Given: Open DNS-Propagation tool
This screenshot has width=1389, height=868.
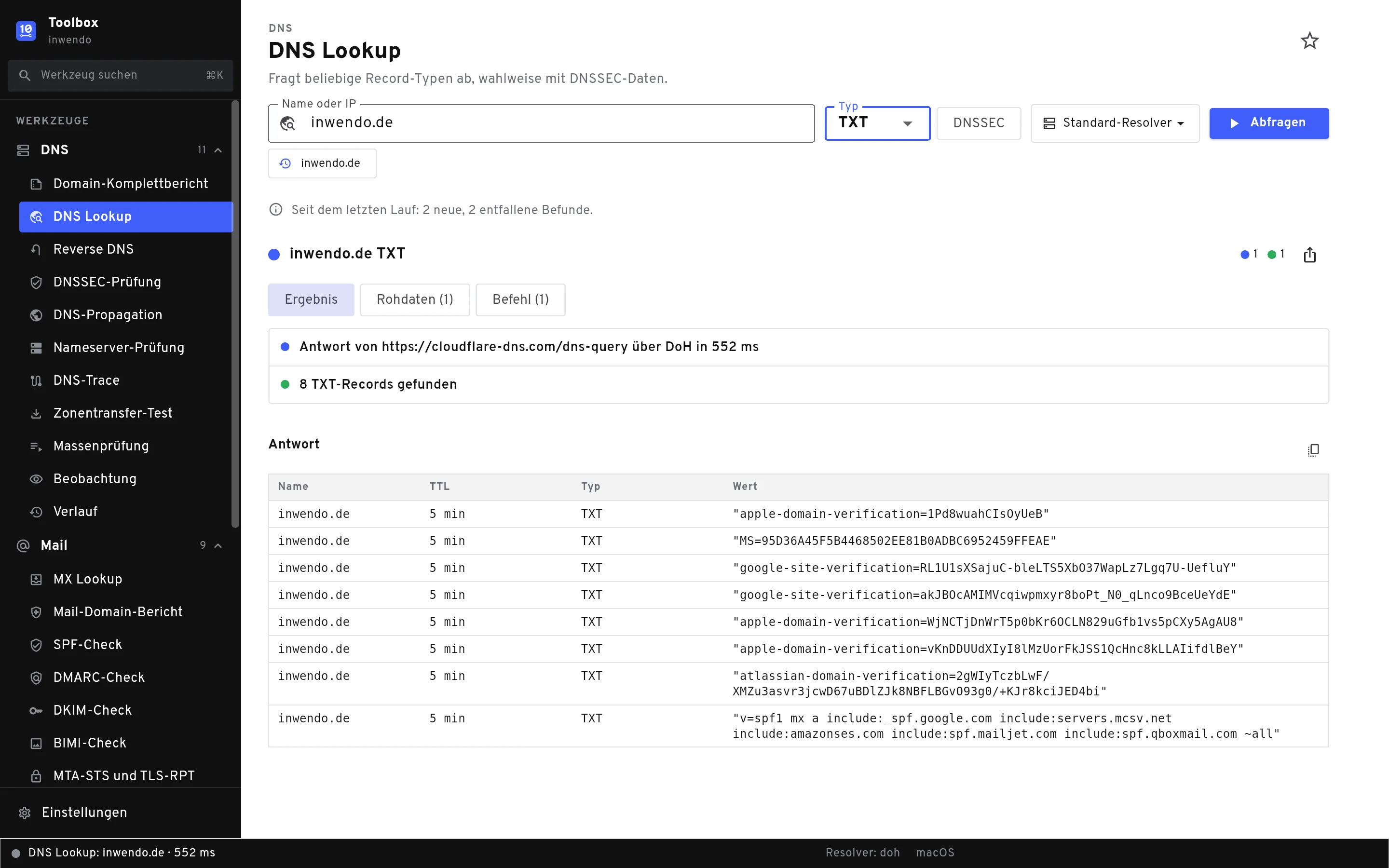Looking at the screenshot, I should point(126,314).
